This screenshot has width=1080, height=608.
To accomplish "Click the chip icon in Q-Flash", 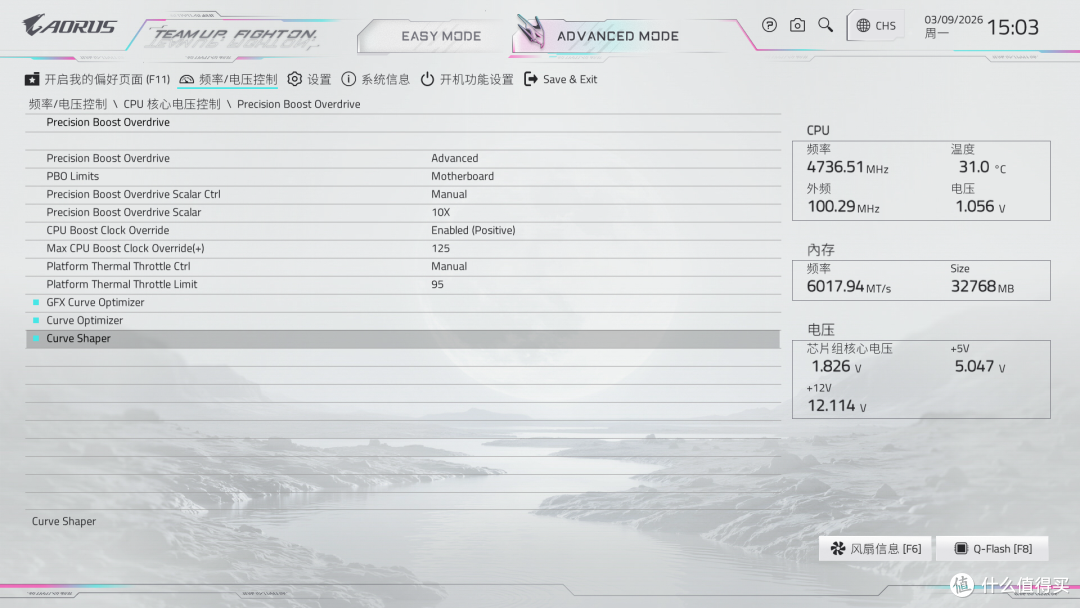I will click(961, 549).
